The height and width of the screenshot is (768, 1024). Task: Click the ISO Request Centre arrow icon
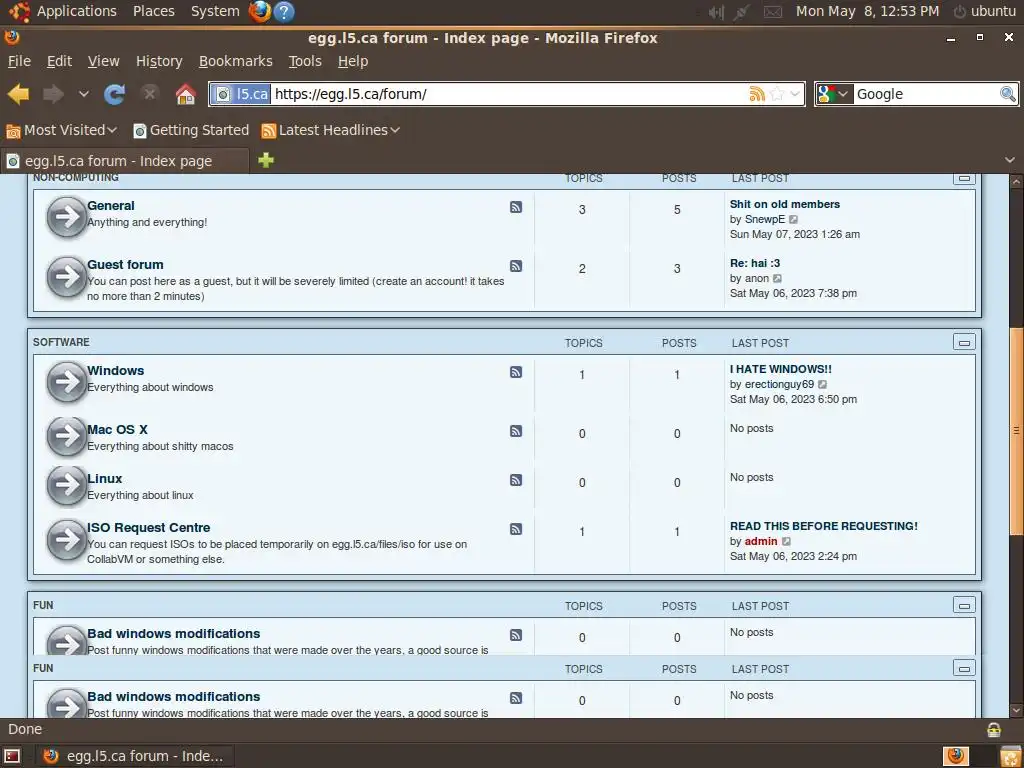pyautogui.click(x=67, y=539)
